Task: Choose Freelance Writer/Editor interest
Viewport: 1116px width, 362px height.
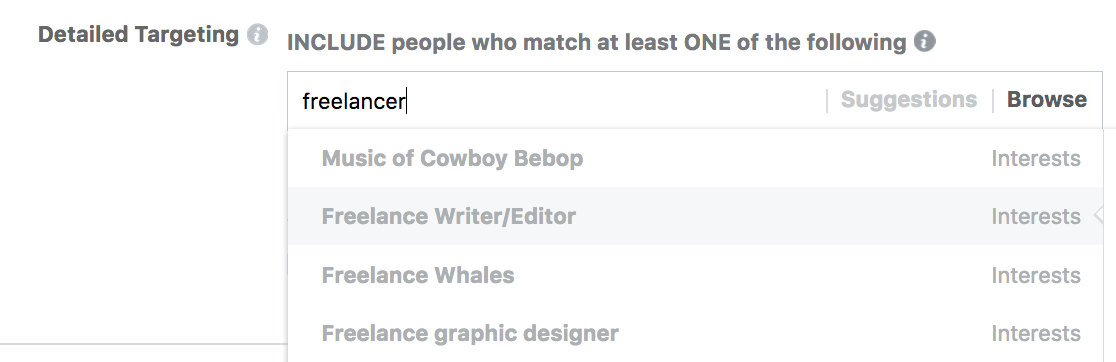Action: tap(695, 216)
